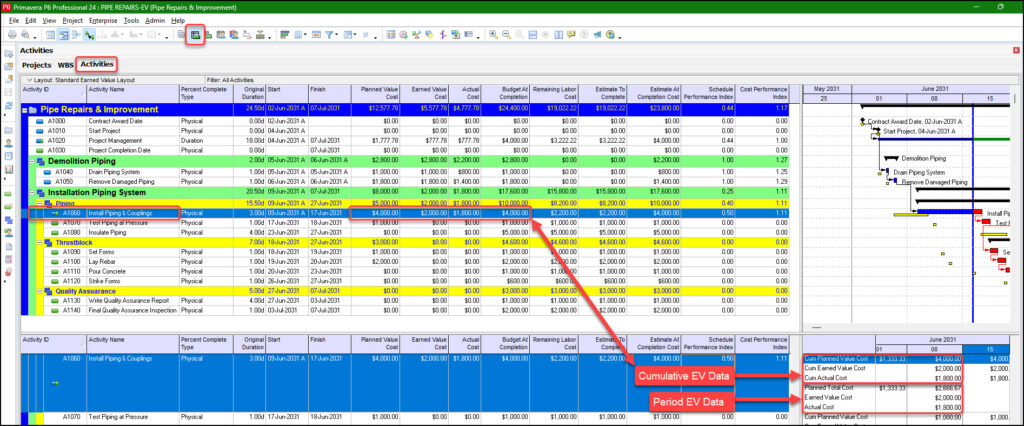Select the Activities tab

[x=97, y=65]
